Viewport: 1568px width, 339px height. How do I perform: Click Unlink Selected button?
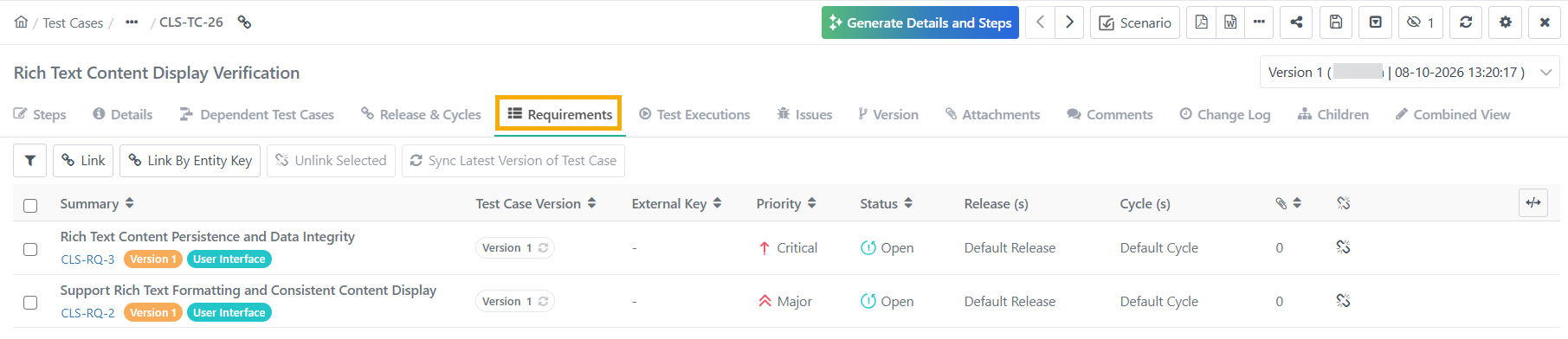[x=331, y=161]
